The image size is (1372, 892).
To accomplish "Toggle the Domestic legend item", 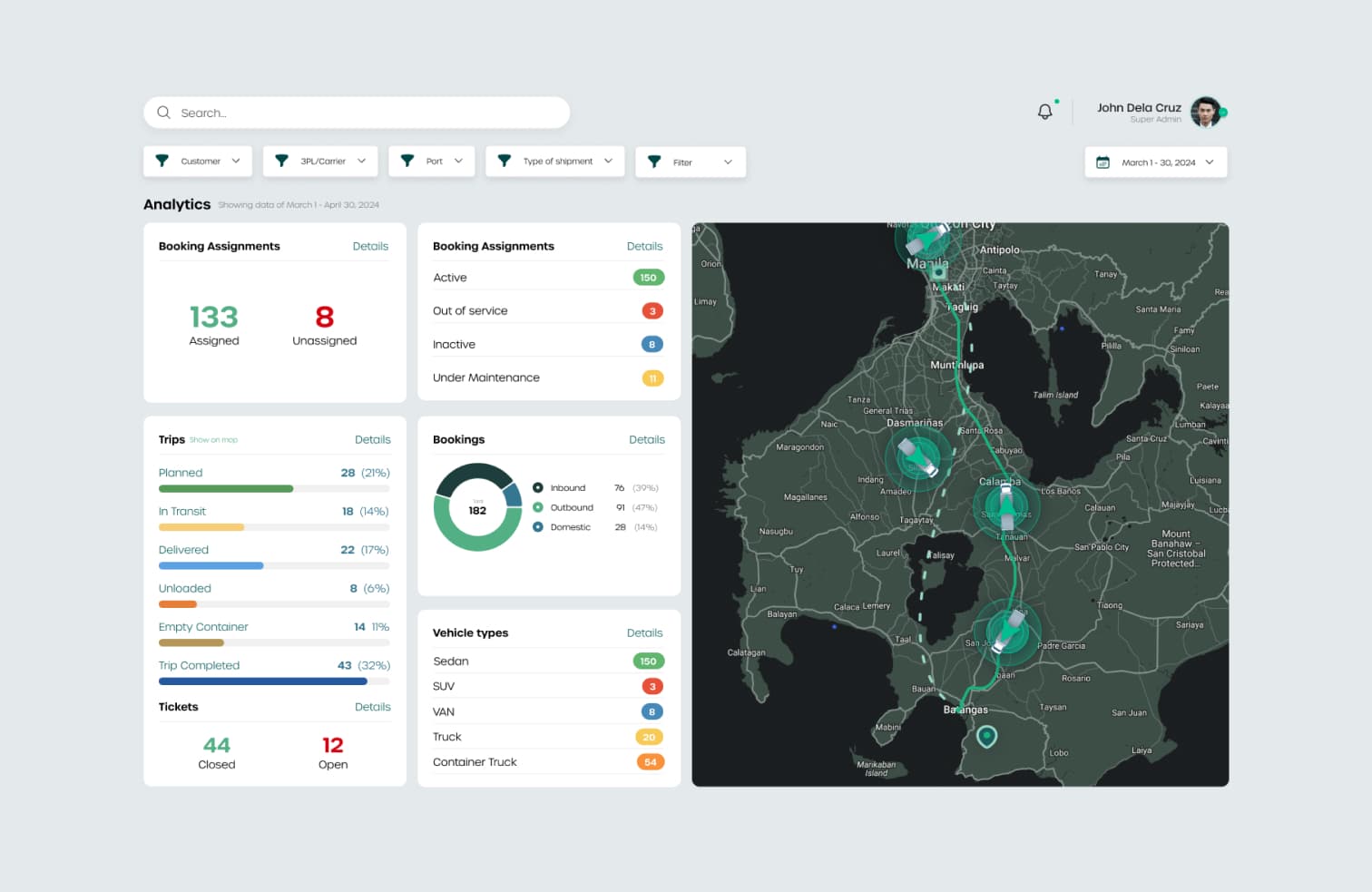I will click(563, 527).
